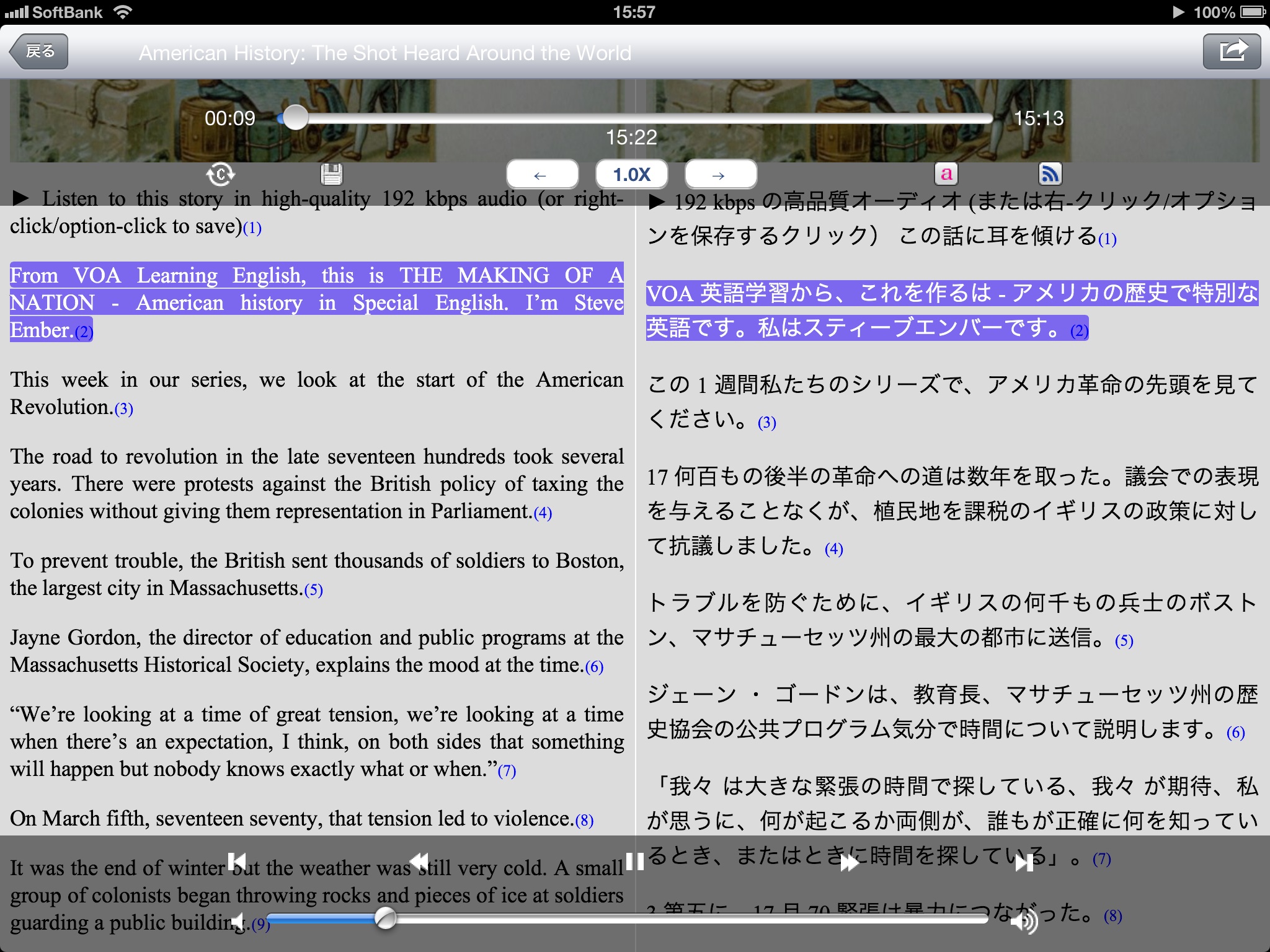
Task: Select 'The road to revolution' paragraph
Action: point(317,483)
